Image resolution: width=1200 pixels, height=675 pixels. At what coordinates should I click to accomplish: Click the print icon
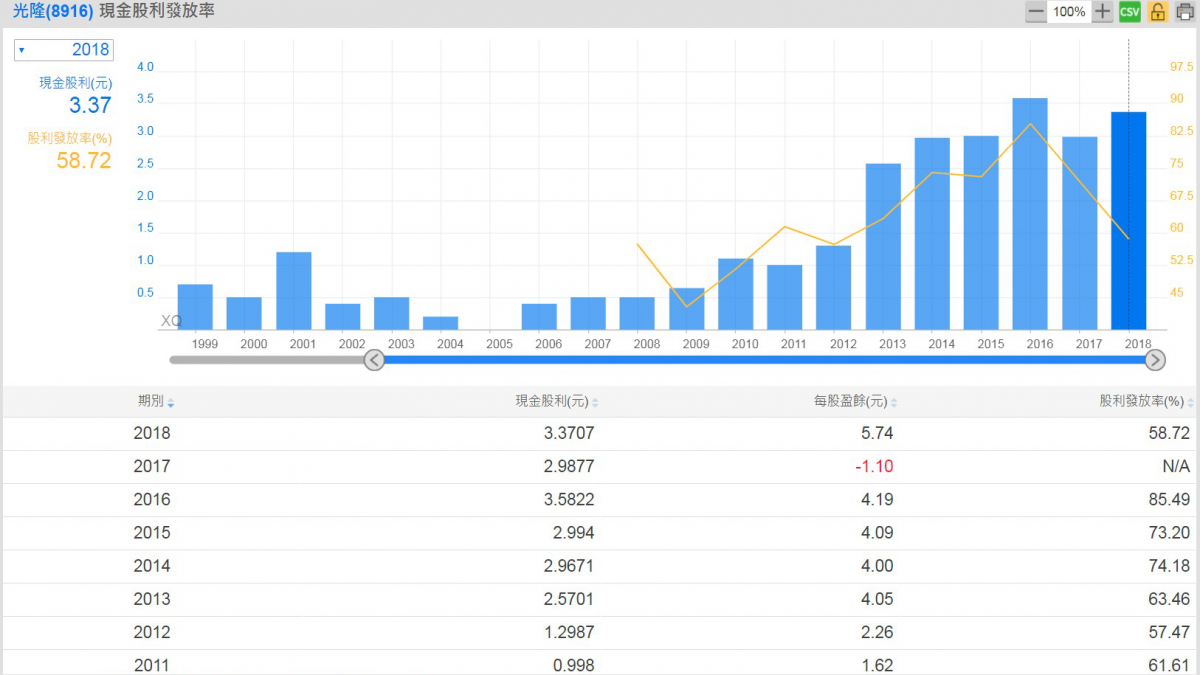tap(1185, 12)
